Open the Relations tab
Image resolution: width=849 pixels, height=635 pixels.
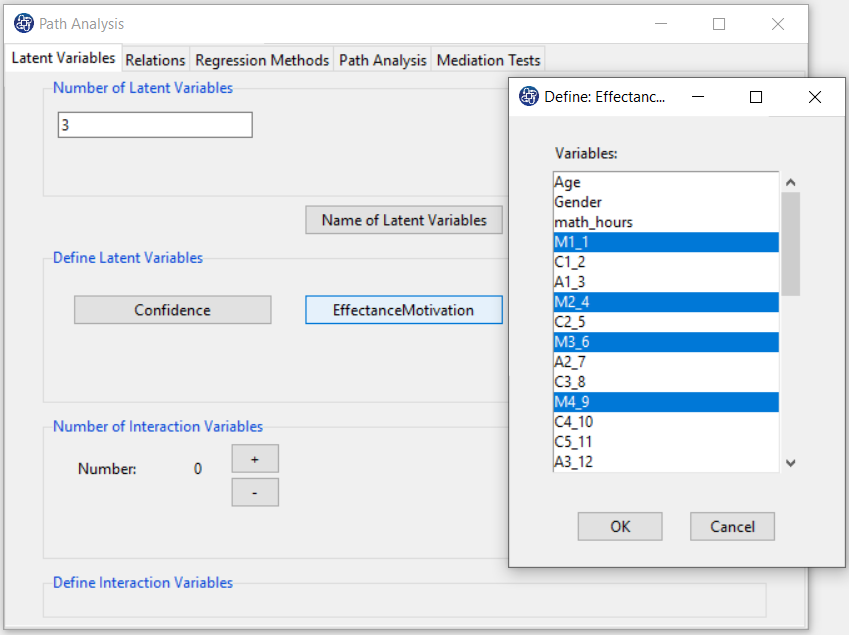pos(155,60)
